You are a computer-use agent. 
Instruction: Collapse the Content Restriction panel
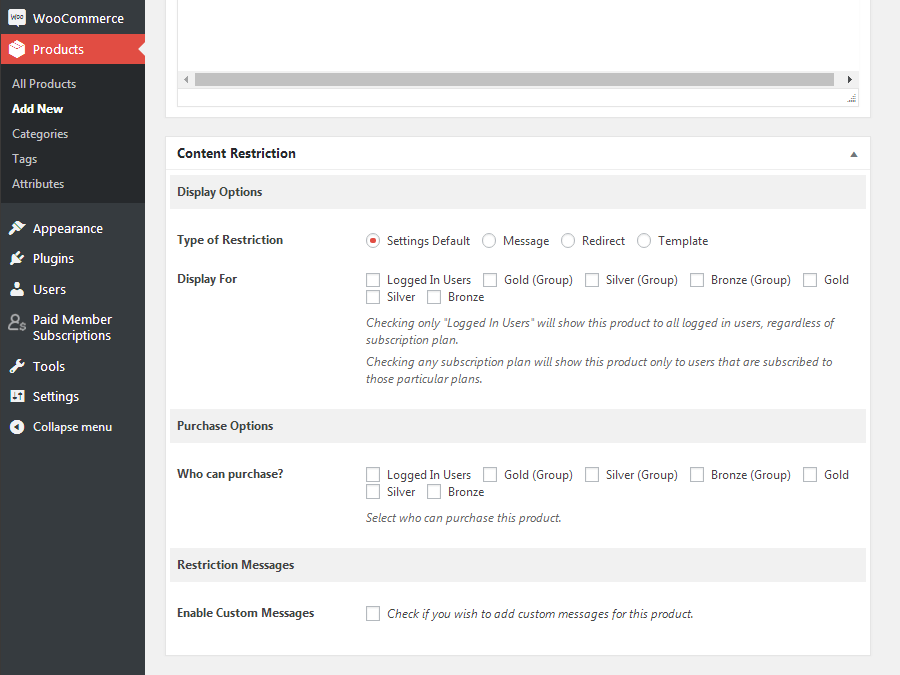[854, 154]
